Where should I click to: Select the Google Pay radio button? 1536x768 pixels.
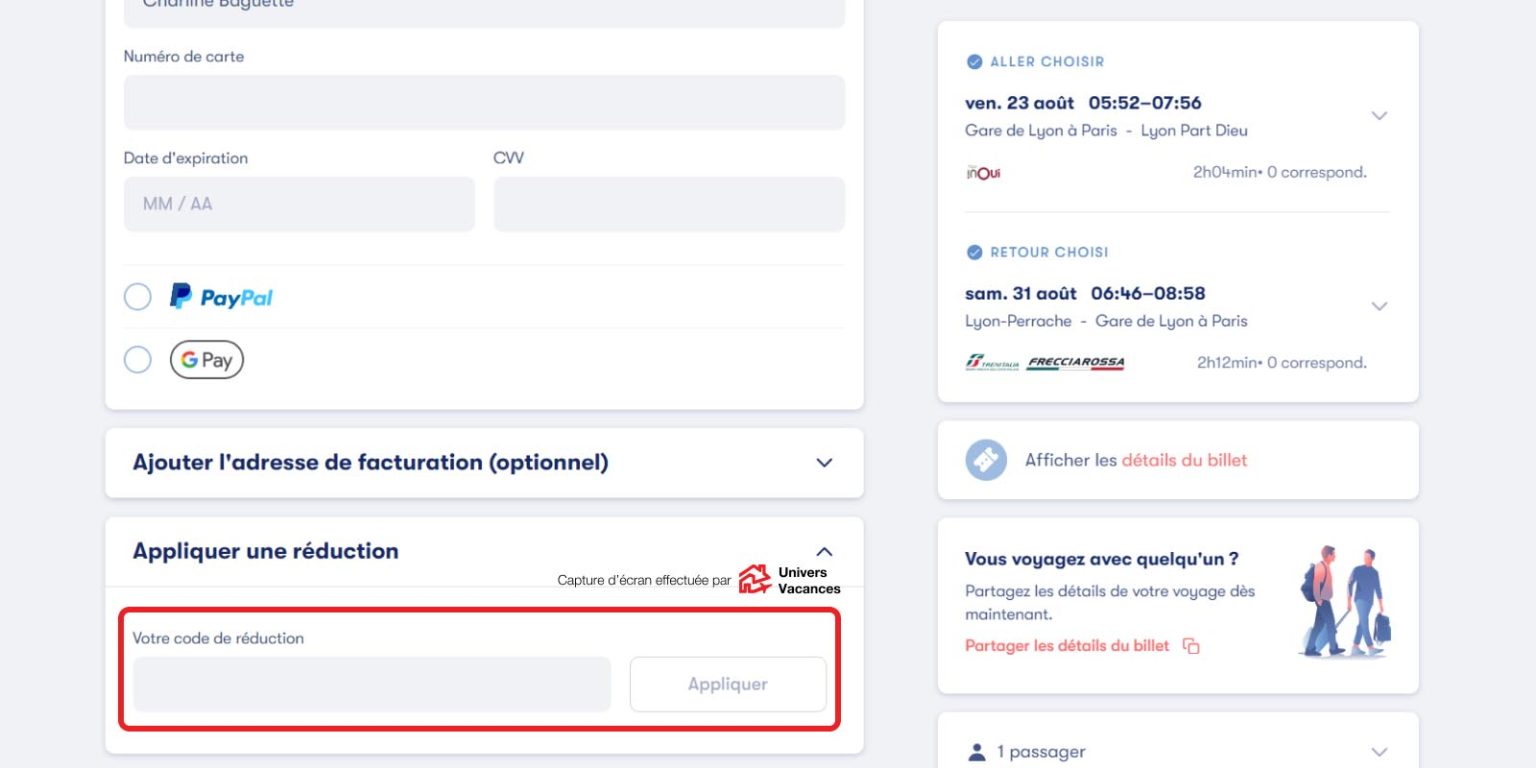click(x=137, y=360)
